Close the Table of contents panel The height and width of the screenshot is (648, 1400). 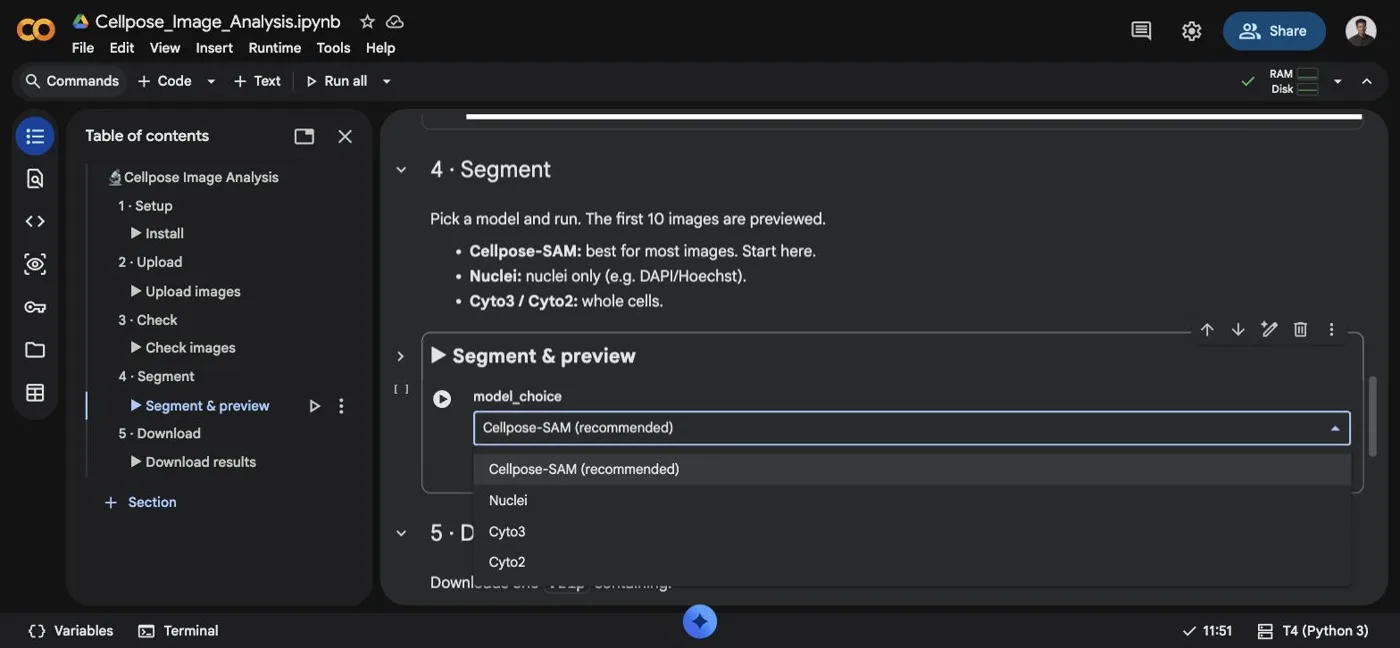click(345, 136)
